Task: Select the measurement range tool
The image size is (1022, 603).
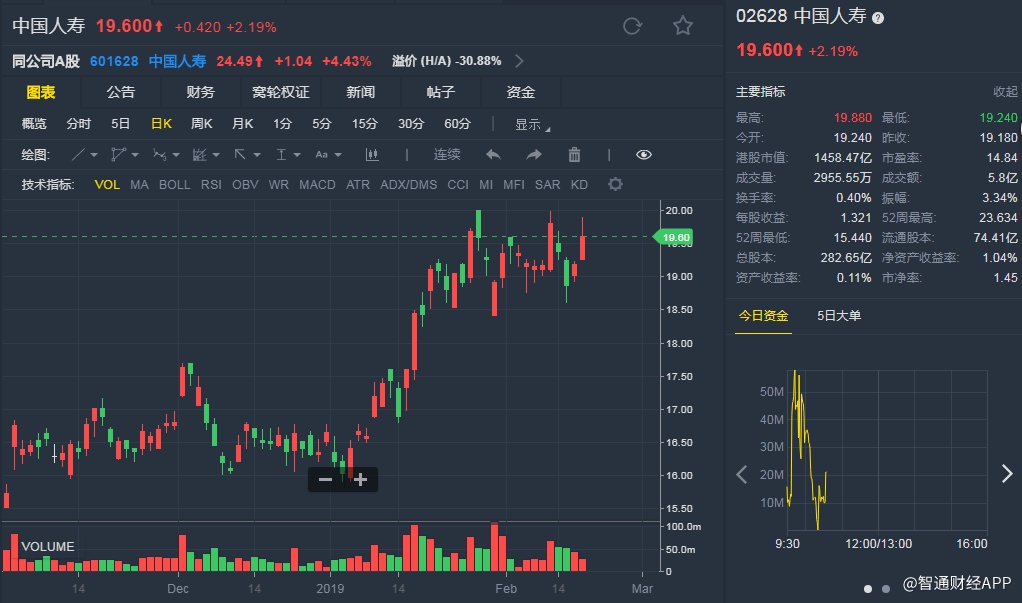Action: (x=281, y=154)
